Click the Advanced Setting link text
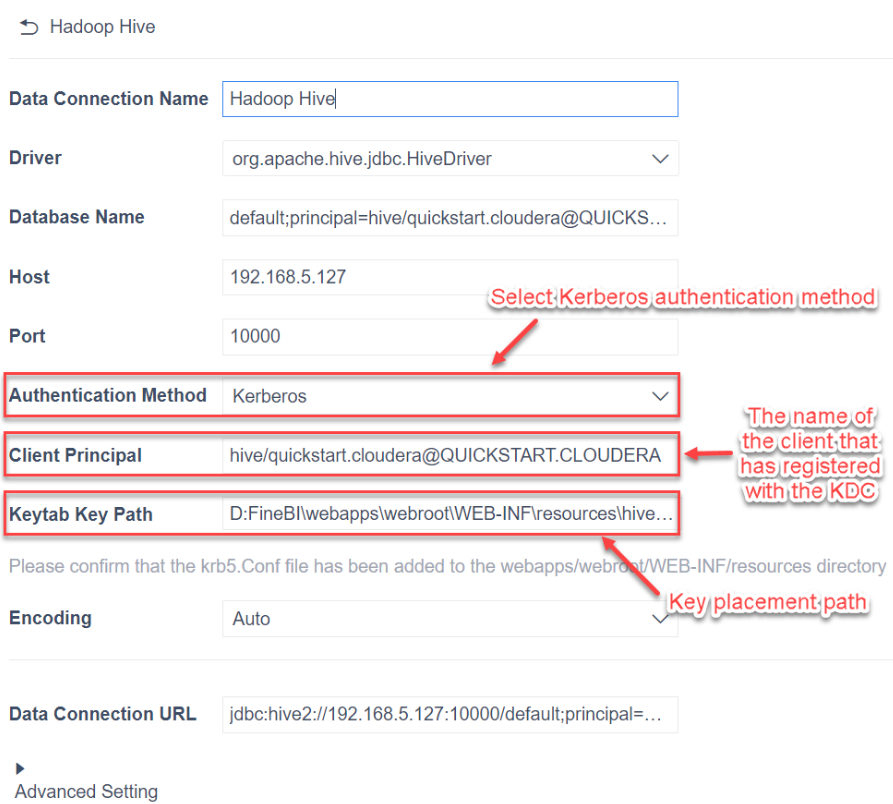This screenshot has width=893, height=804. coord(86,791)
